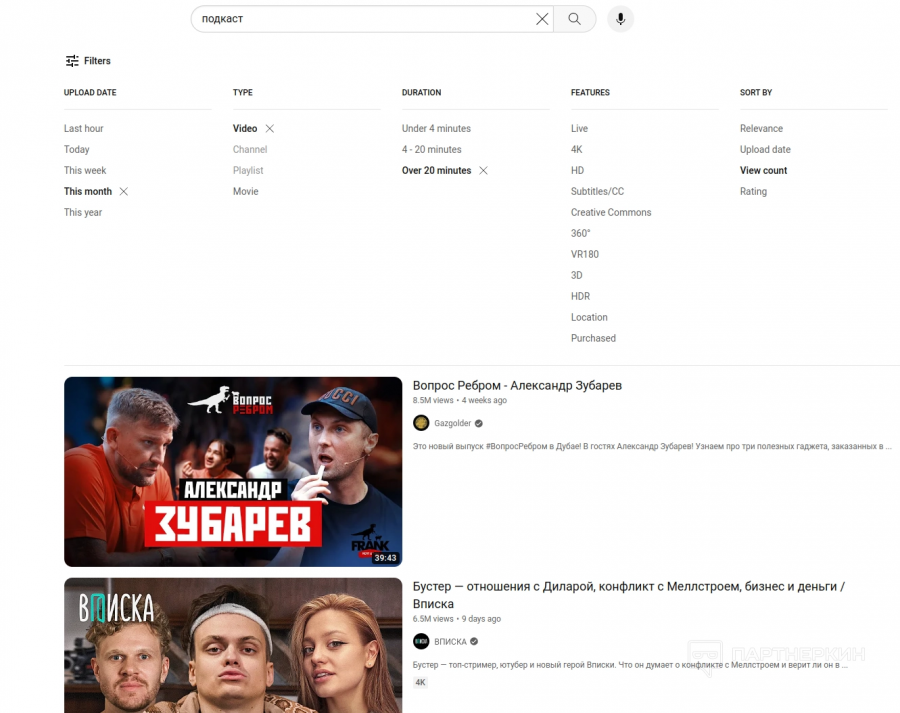Click the 39:43 duration badge
The width and height of the screenshot is (900, 713).
(385, 557)
